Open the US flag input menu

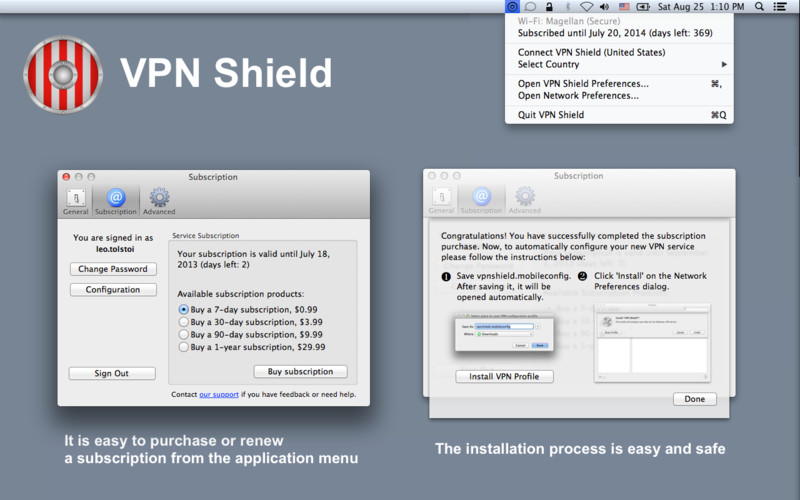point(624,7)
